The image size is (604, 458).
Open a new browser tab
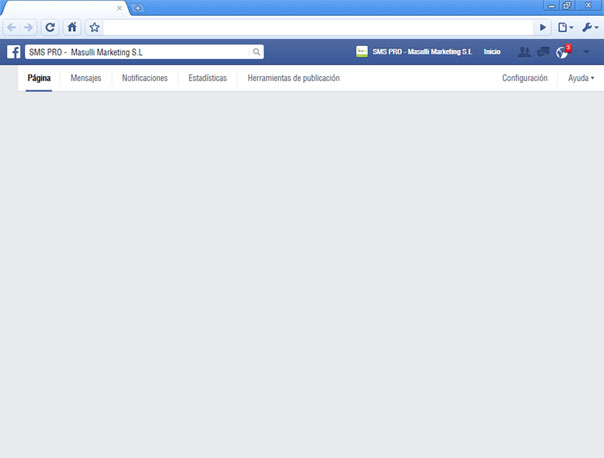(x=138, y=8)
